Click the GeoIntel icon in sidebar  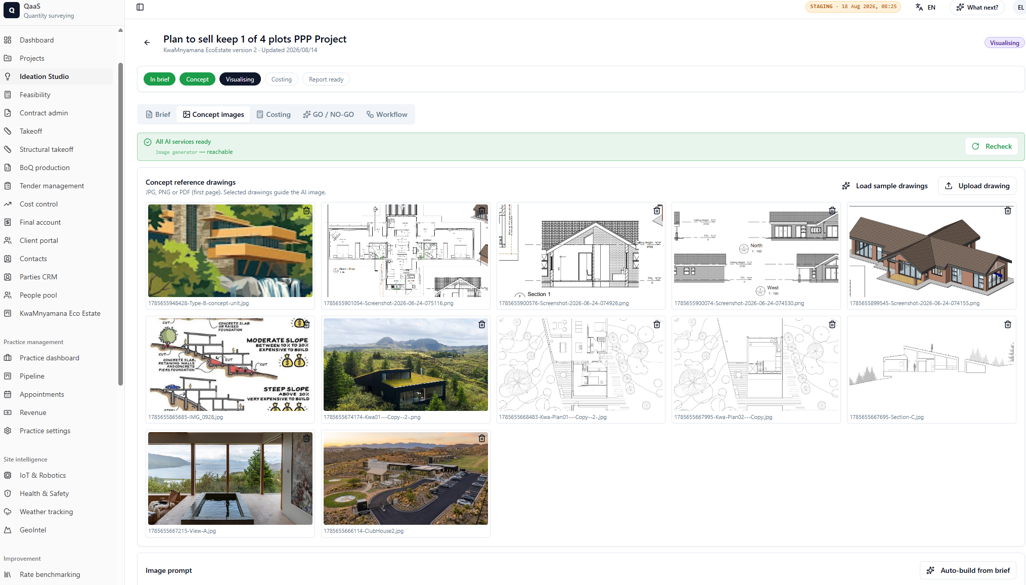click(x=8, y=530)
